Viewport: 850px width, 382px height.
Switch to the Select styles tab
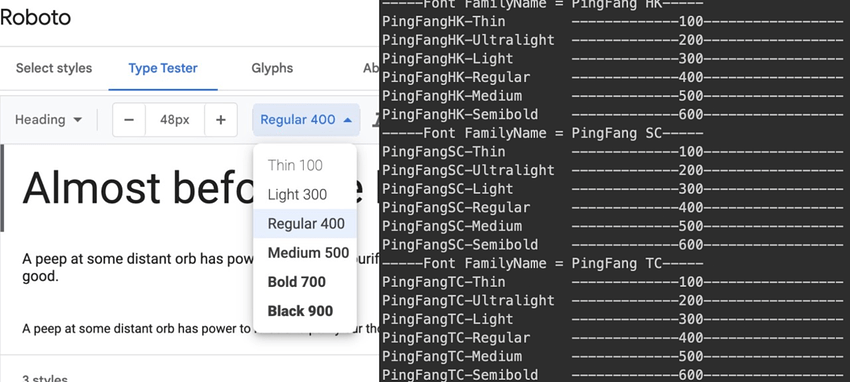[x=54, y=68]
